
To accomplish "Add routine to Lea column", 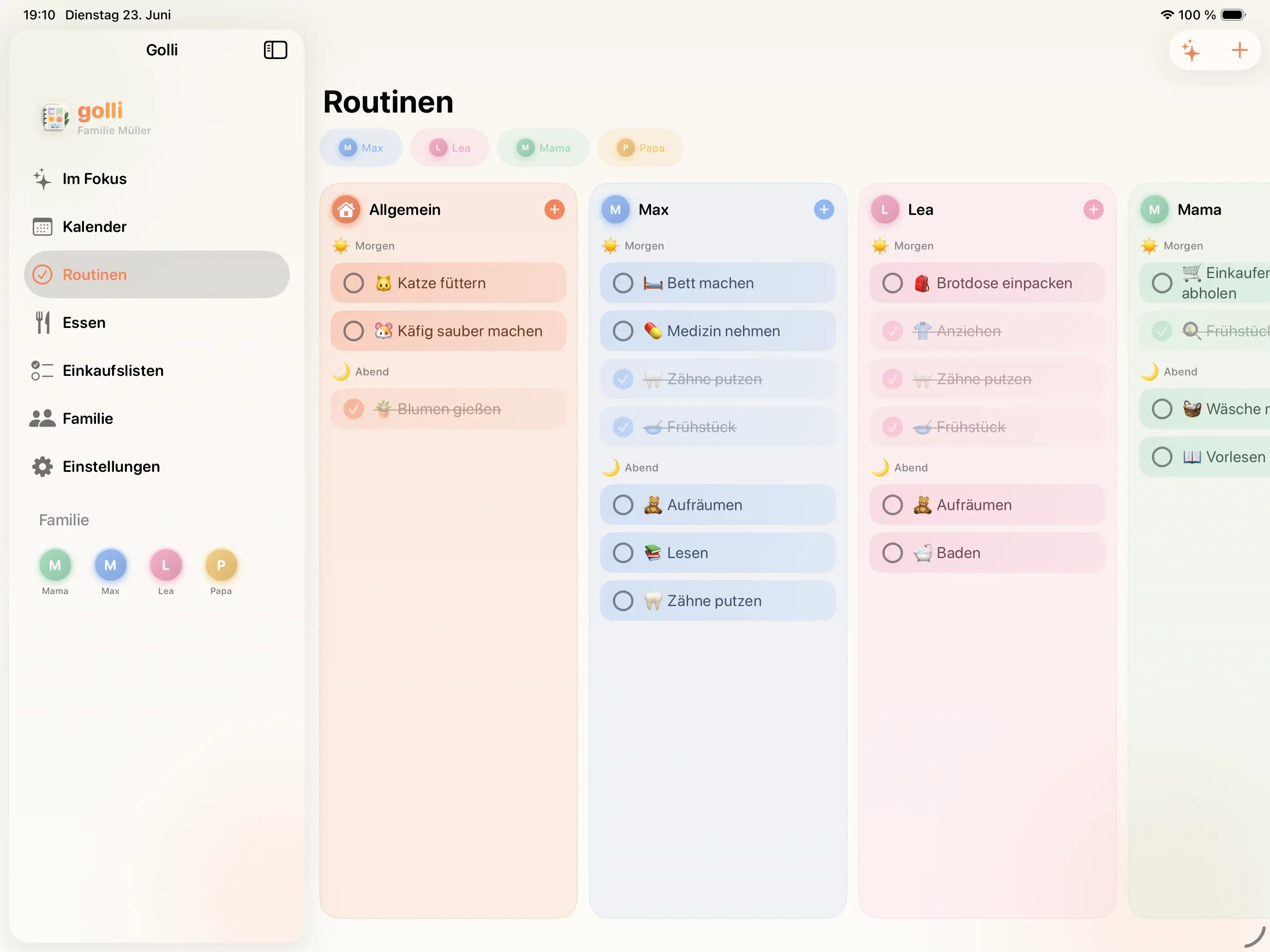I will tap(1093, 209).
